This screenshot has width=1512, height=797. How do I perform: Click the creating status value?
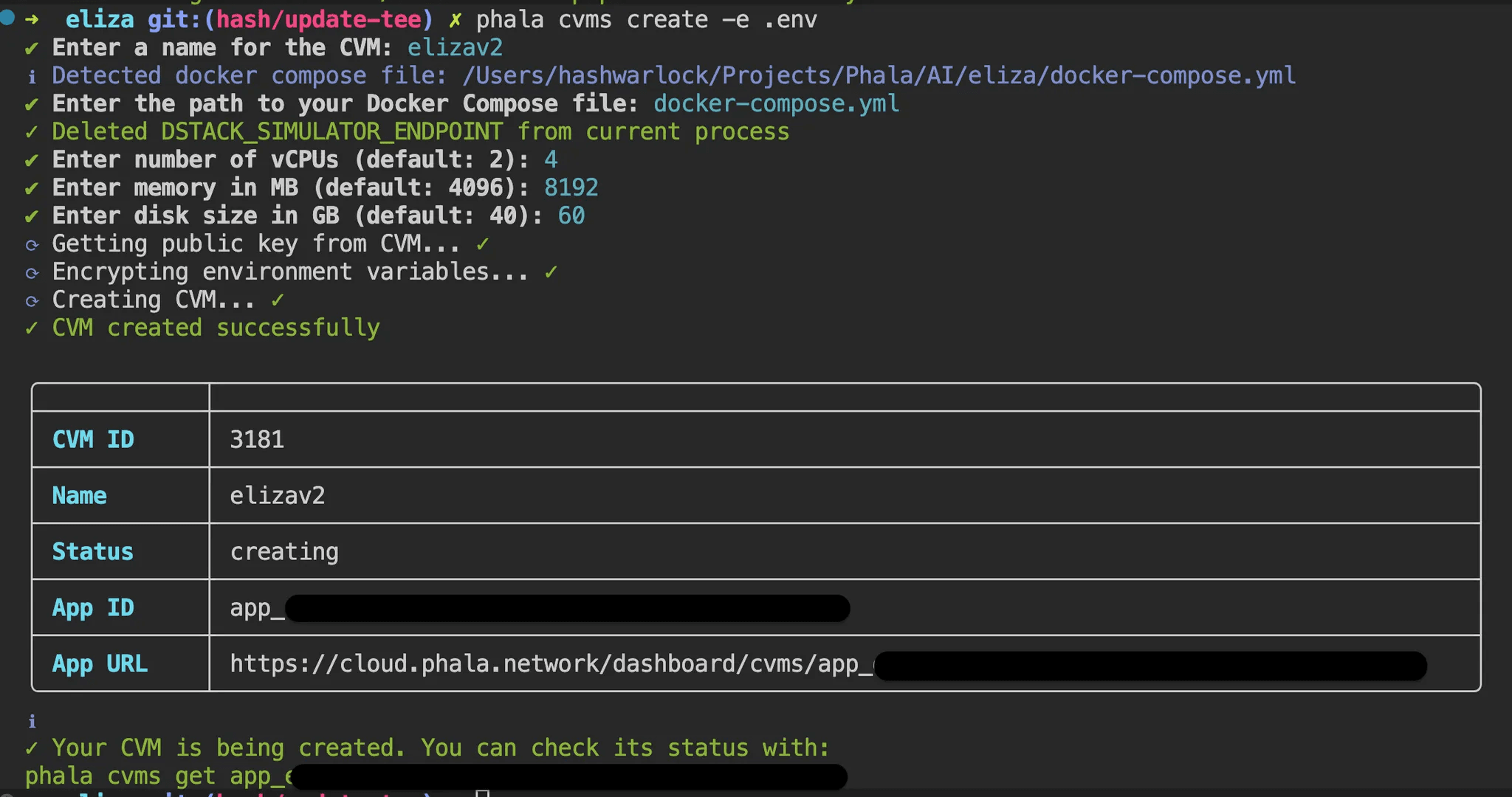click(x=284, y=552)
